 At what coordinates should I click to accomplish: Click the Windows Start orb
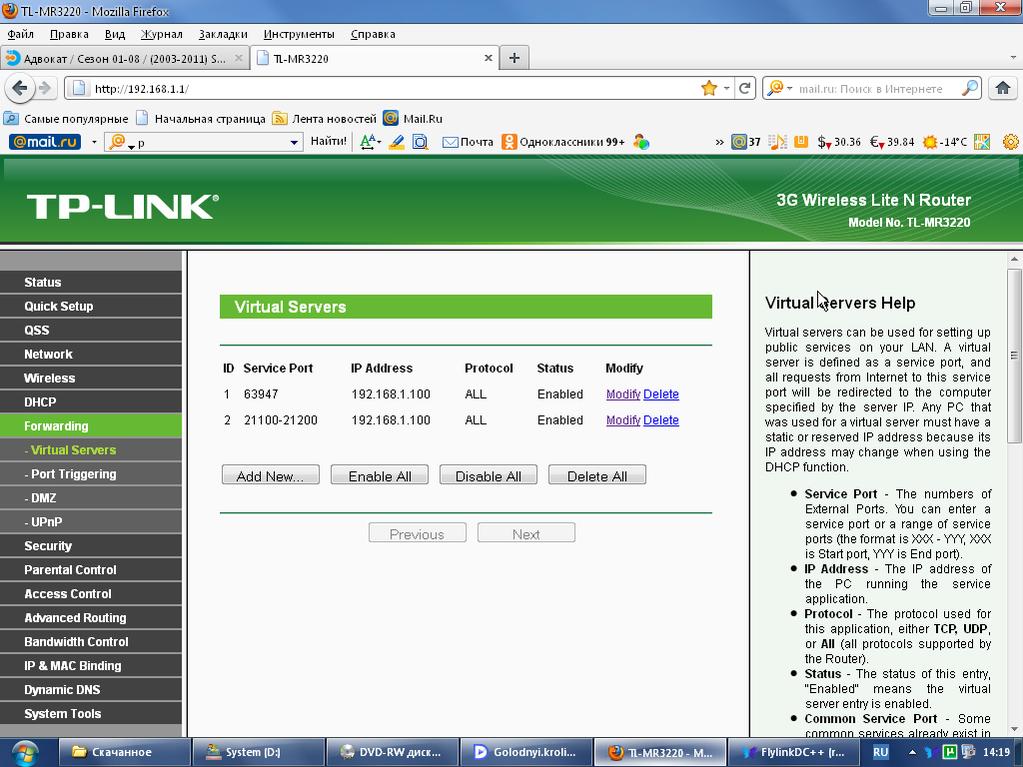point(24,752)
